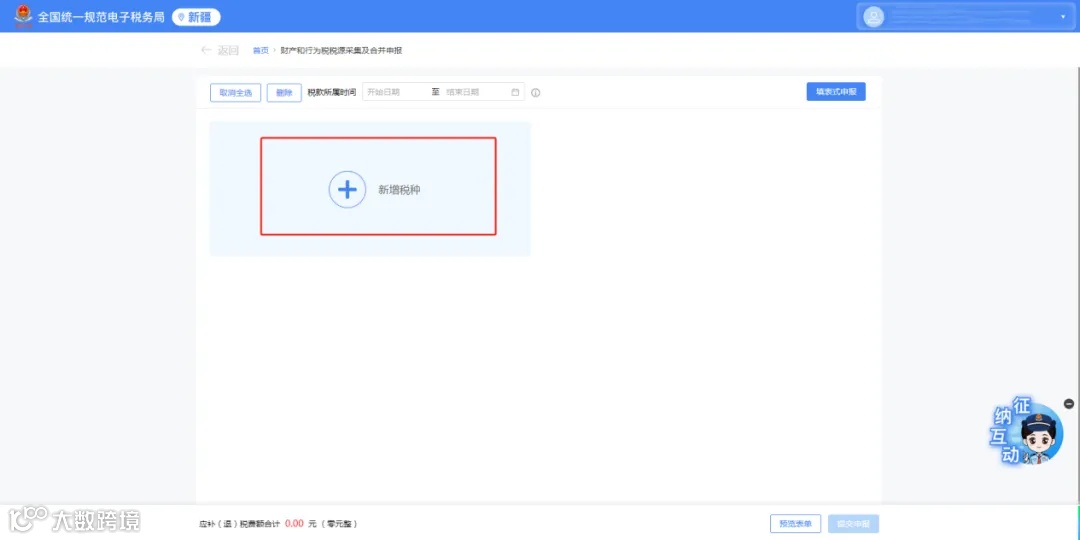Click the 删除 button

pos(284,92)
